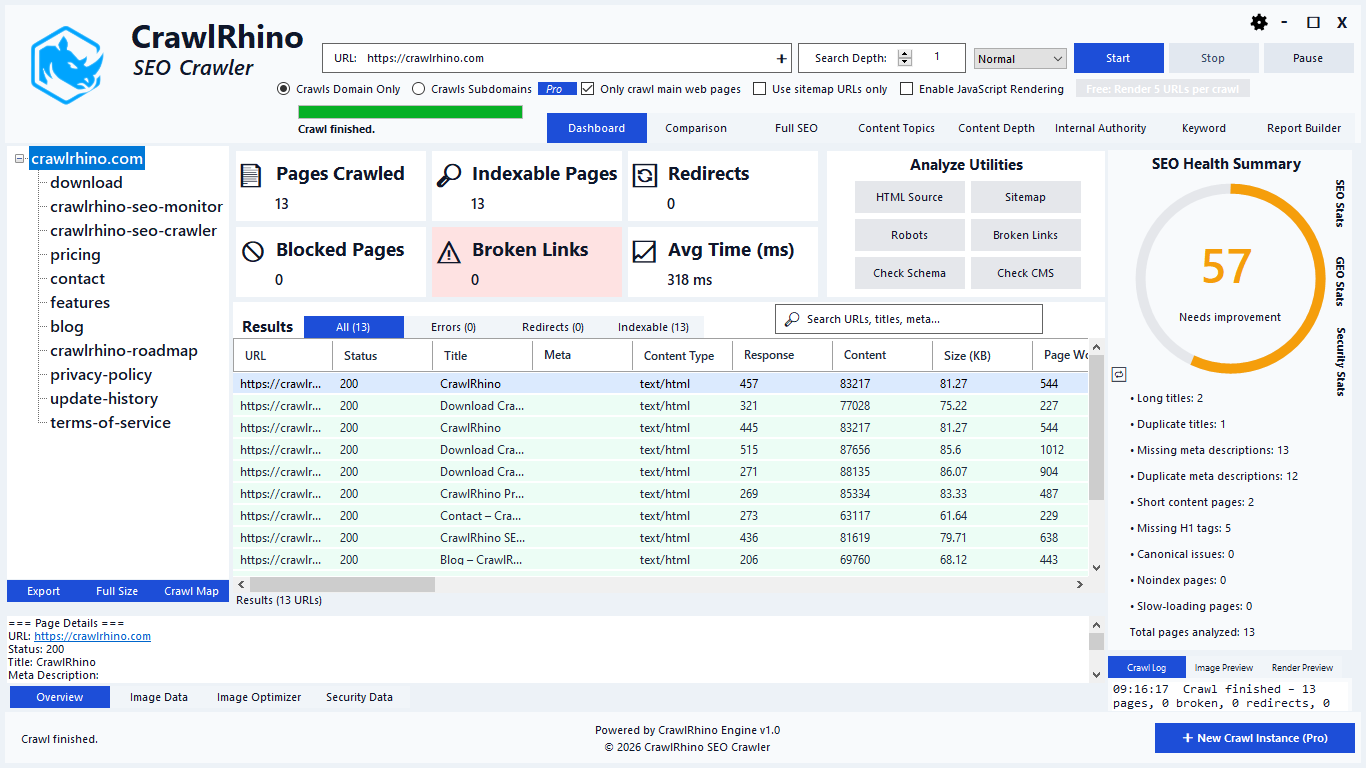Open the settings gear menu
1366x768 pixels.
pos(1259,21)
